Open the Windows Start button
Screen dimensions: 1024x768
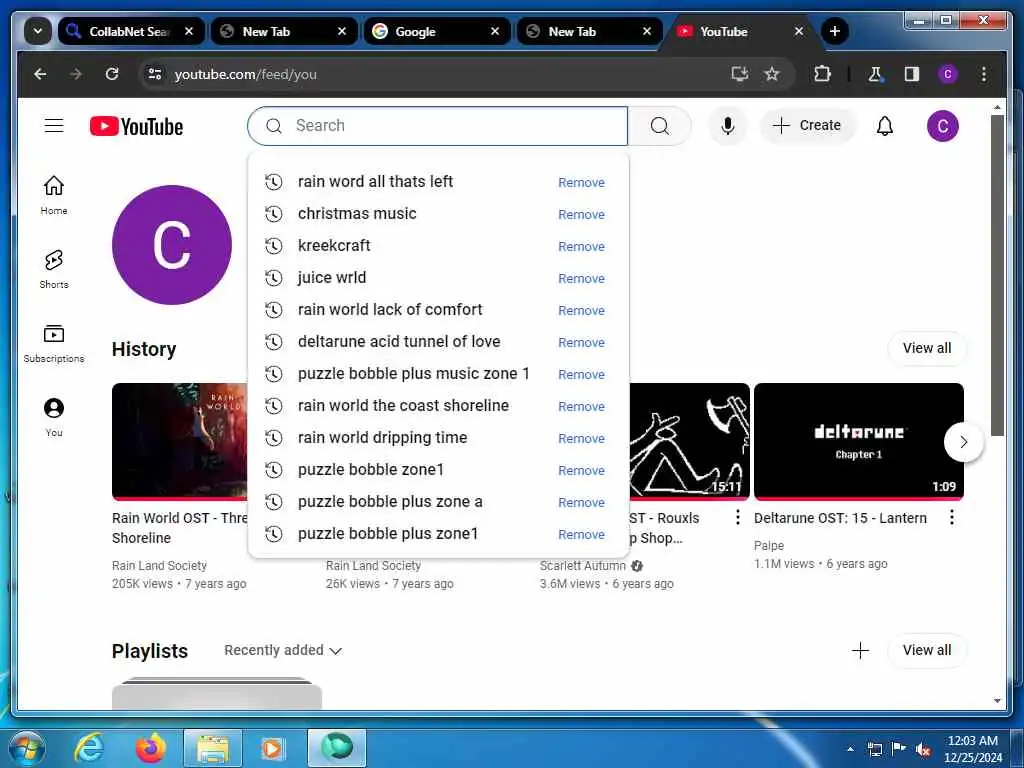tap(26, 748)
